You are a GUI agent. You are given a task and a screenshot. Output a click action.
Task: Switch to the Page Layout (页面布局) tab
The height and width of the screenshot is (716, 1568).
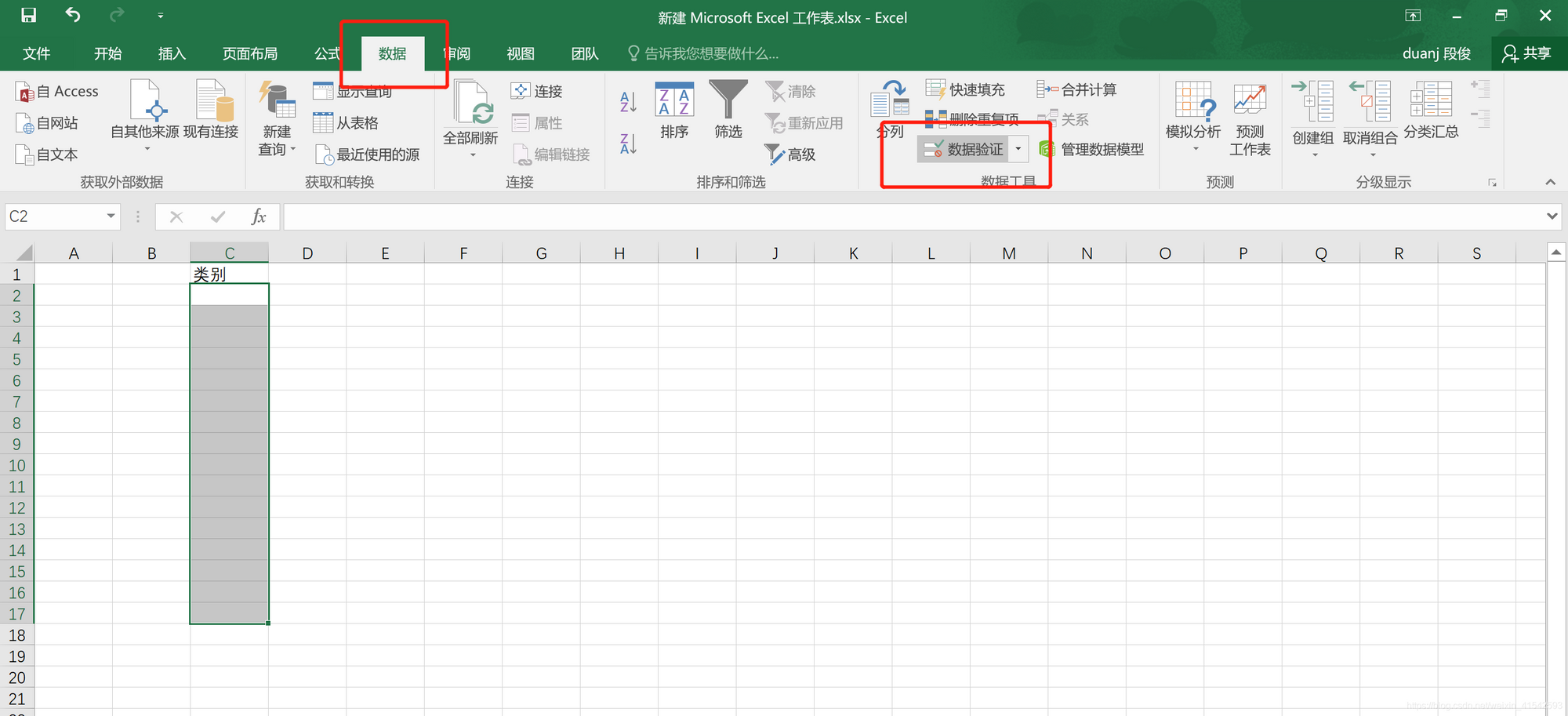(x=249, y=53)
